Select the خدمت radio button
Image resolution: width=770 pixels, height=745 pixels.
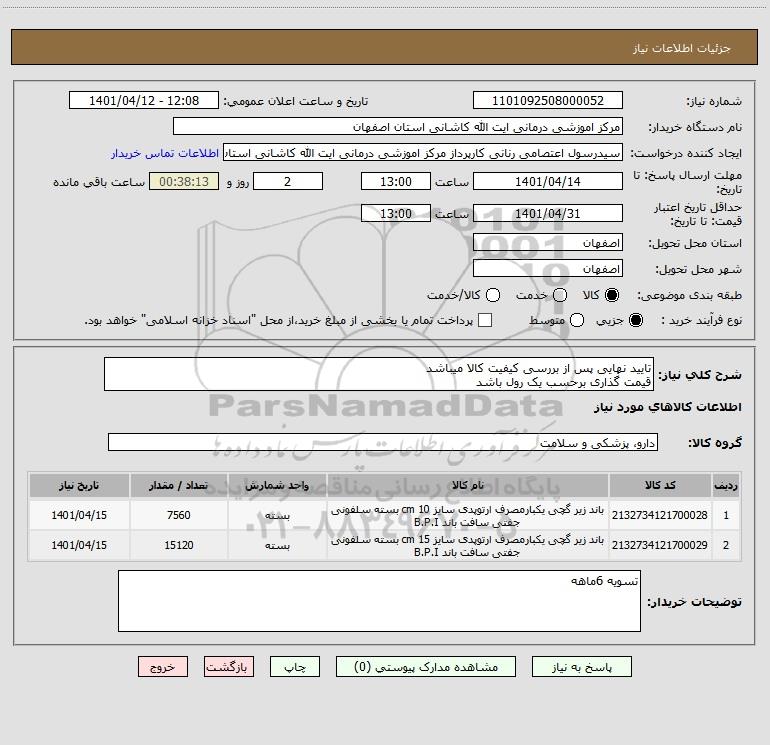click(560, 295)
